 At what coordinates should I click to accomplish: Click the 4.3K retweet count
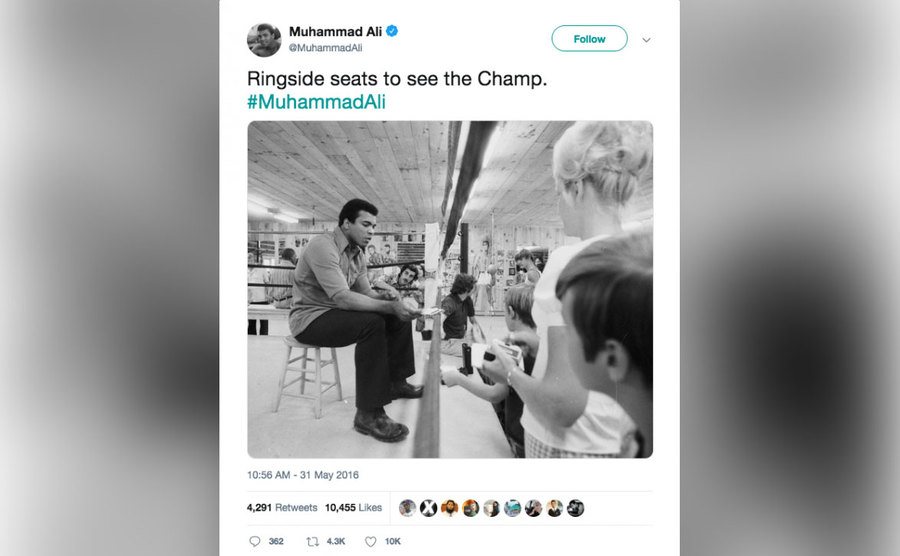336,541
